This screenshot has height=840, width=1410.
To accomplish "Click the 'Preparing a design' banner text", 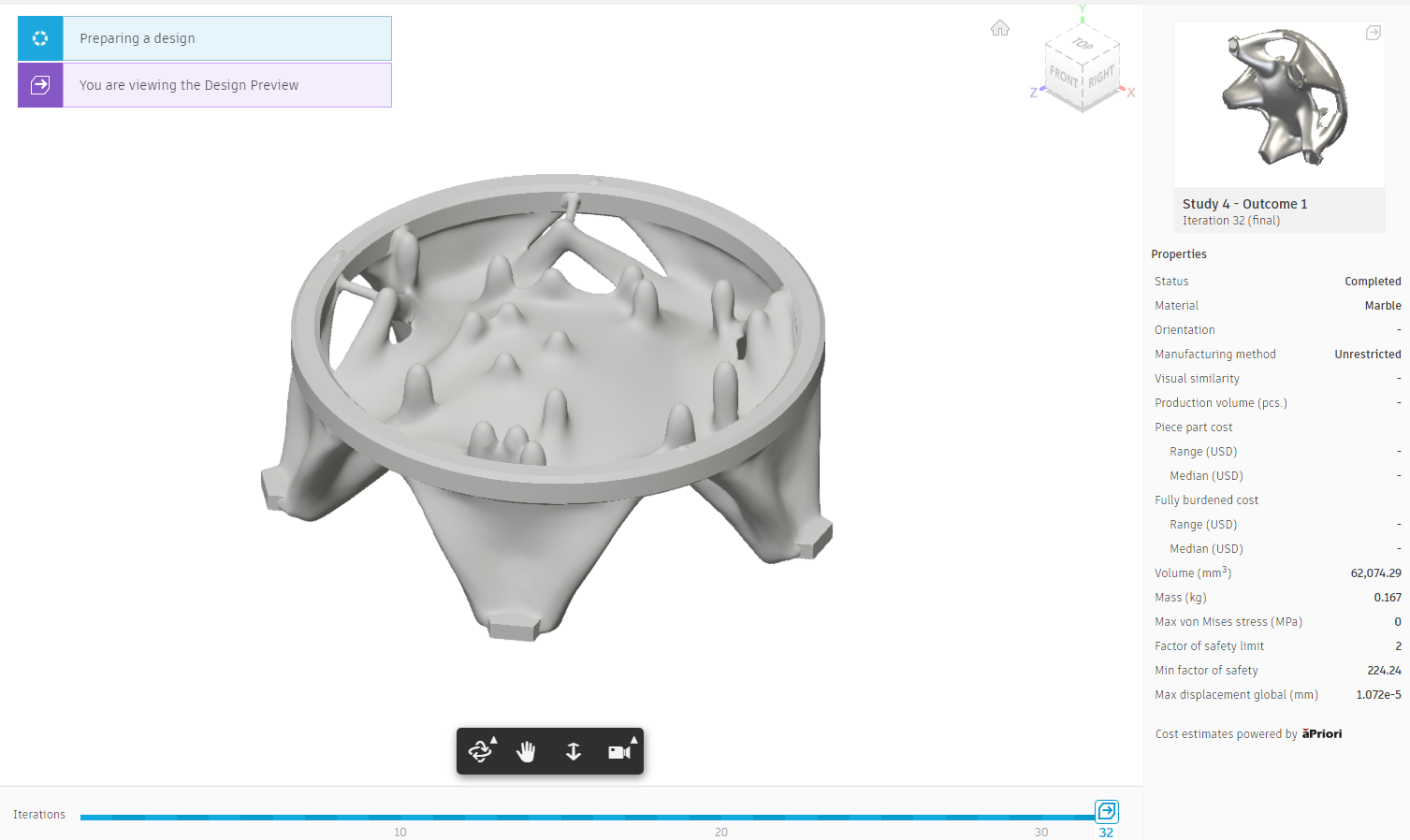I will pos(138,38).
